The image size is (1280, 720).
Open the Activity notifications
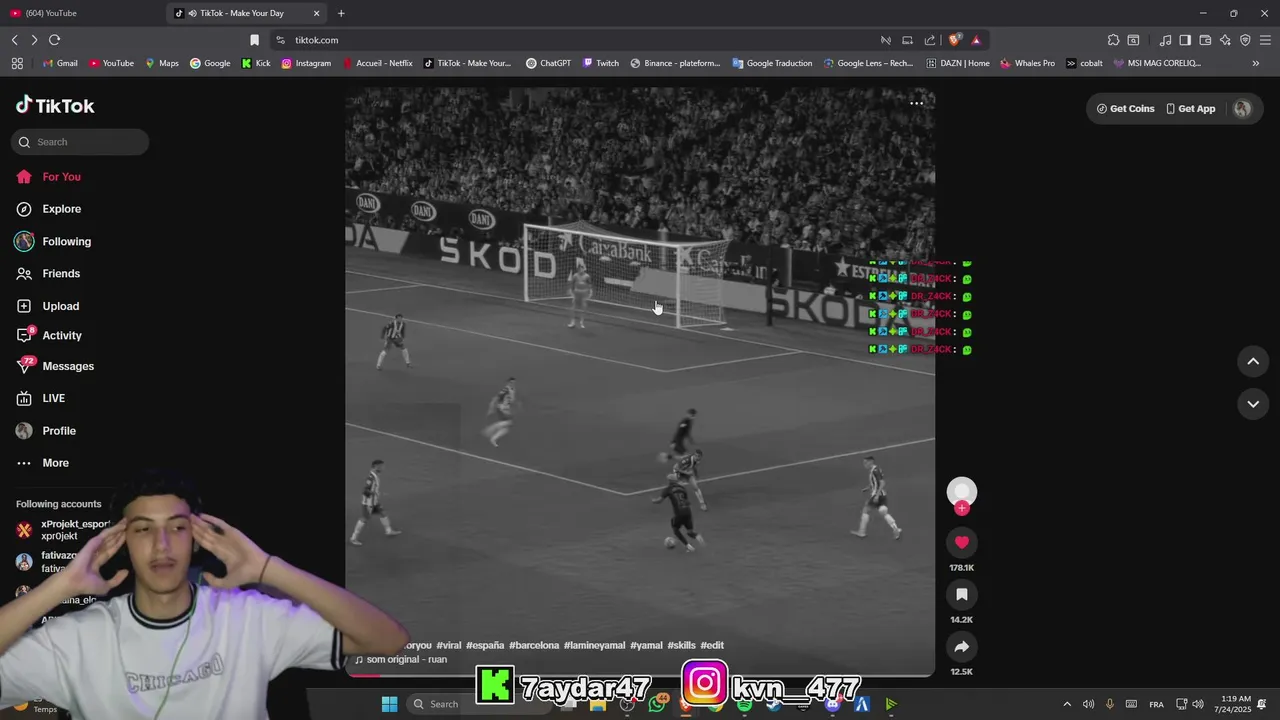click(x=48, y=336)
